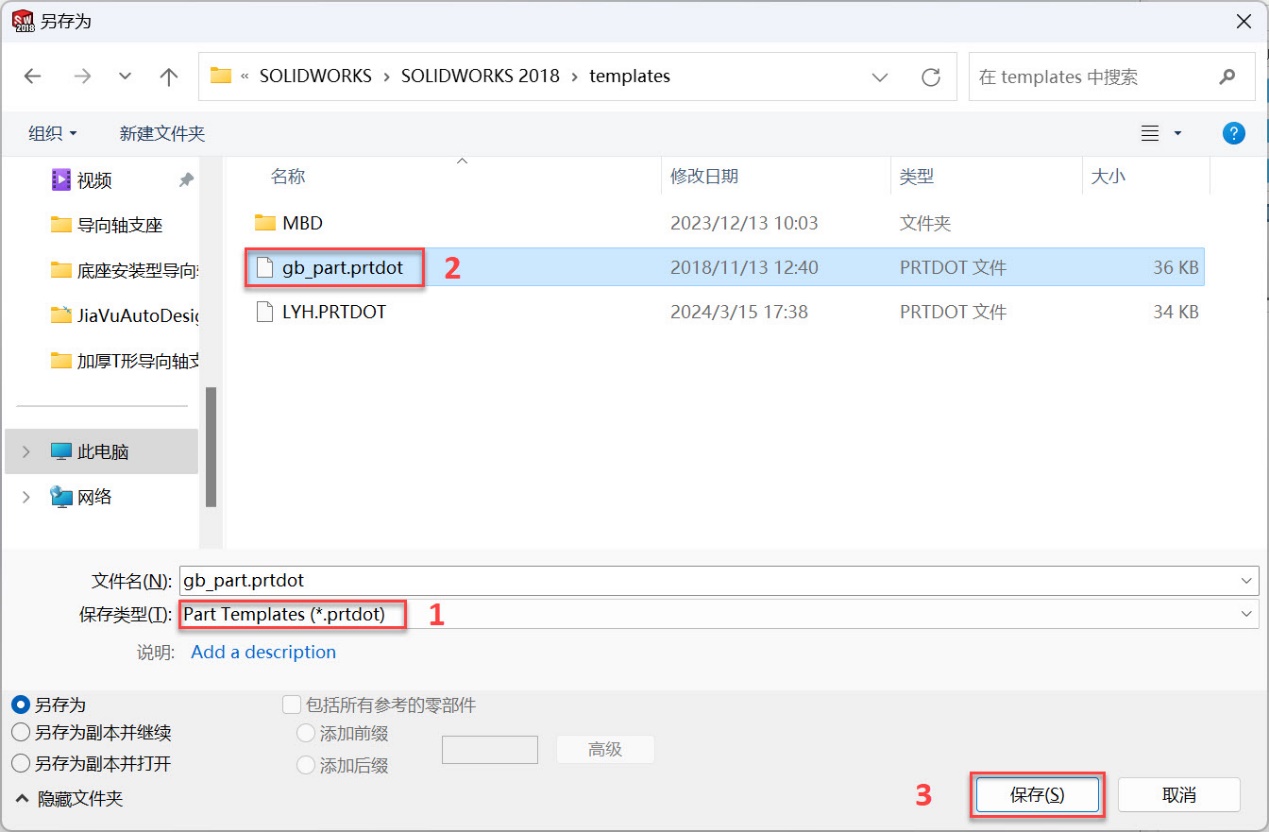The image size is (1269, 832).
Task: Click the MBD folder icon
Action: pyautogui.click(x=265, y=222)
